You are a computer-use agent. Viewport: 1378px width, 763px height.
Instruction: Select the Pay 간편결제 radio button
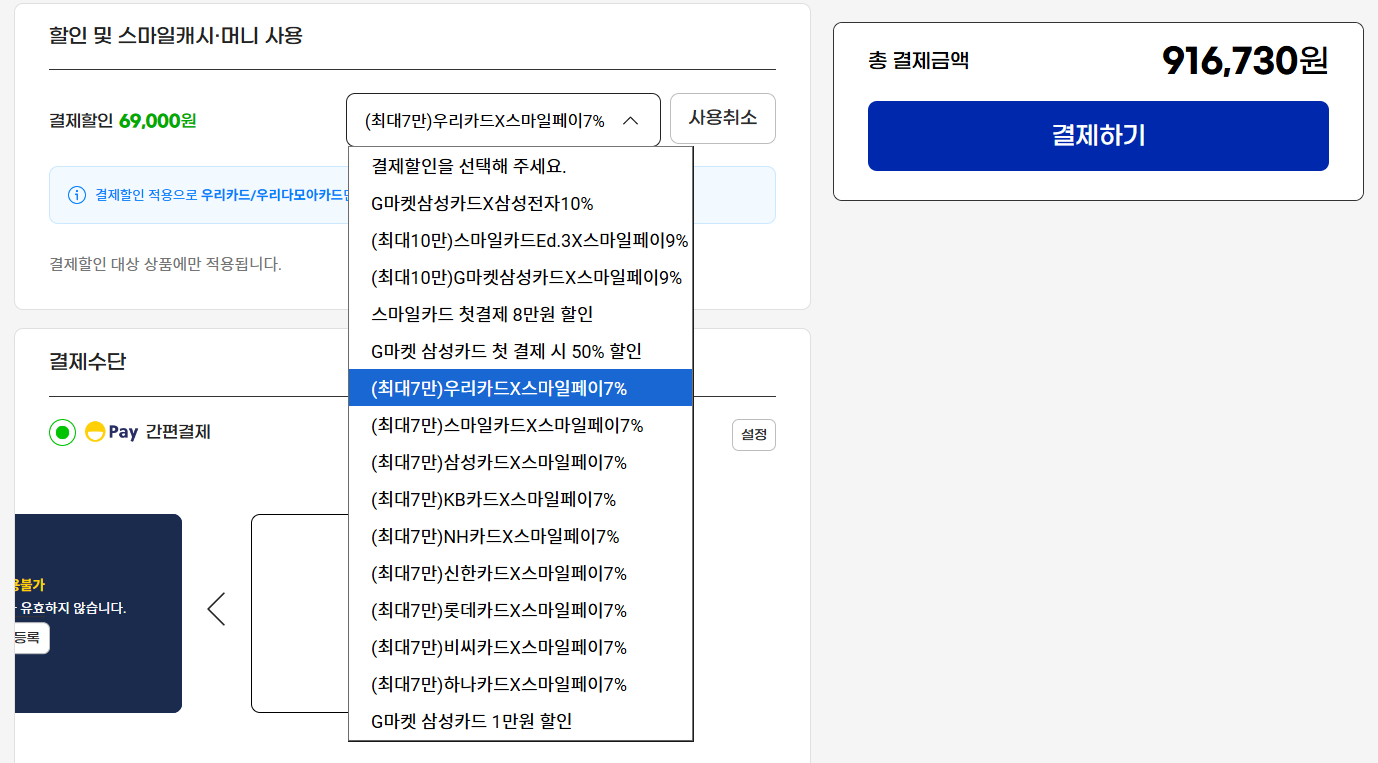pyautogui.click(x=62, y=432)
